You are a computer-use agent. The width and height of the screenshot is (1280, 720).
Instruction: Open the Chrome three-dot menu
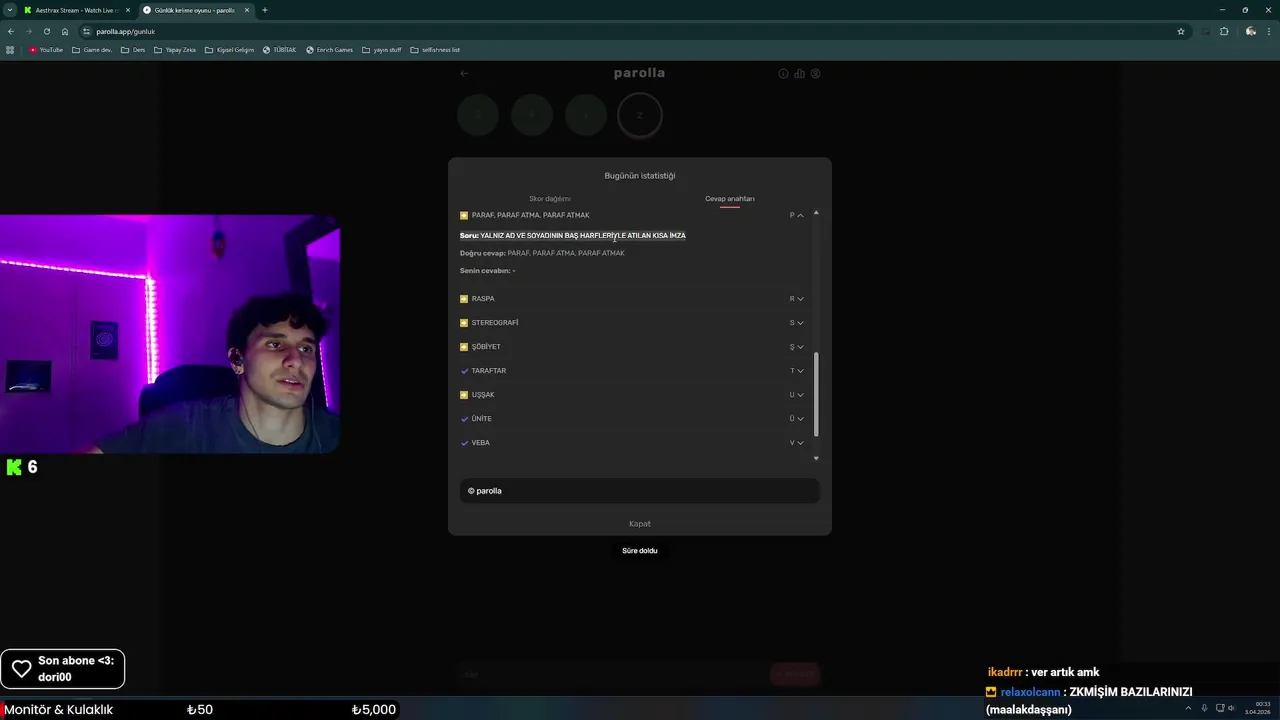1270,31
